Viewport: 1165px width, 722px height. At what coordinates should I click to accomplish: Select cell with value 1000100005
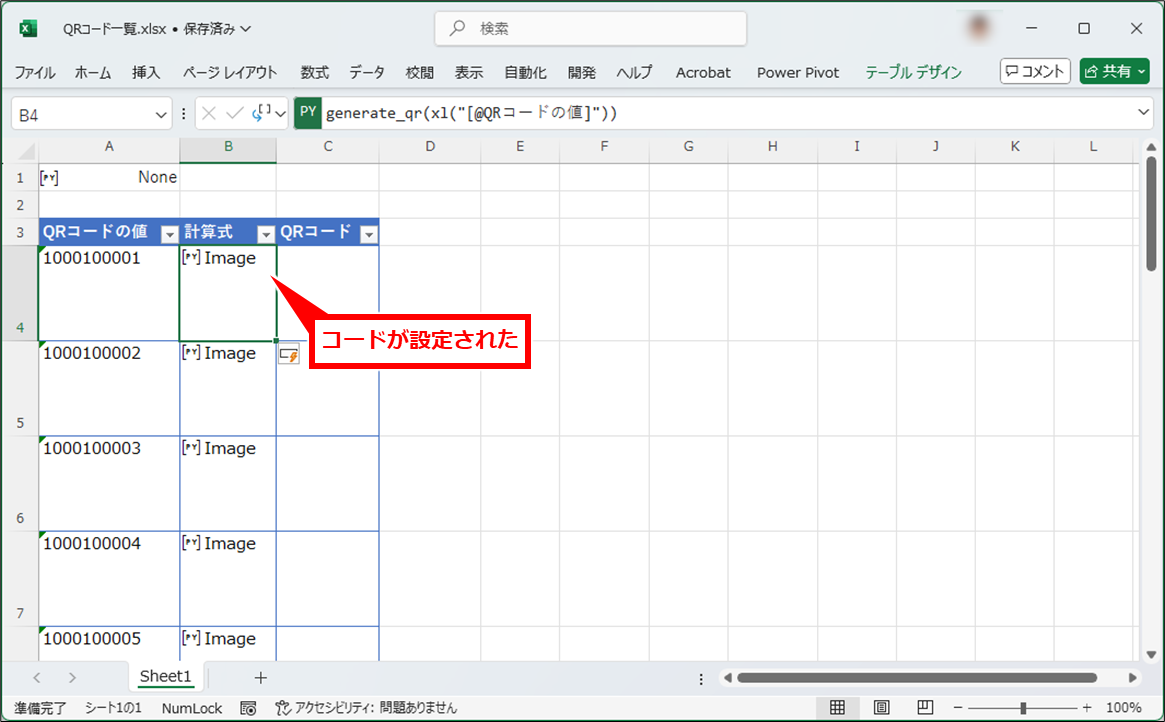point(109,643)
